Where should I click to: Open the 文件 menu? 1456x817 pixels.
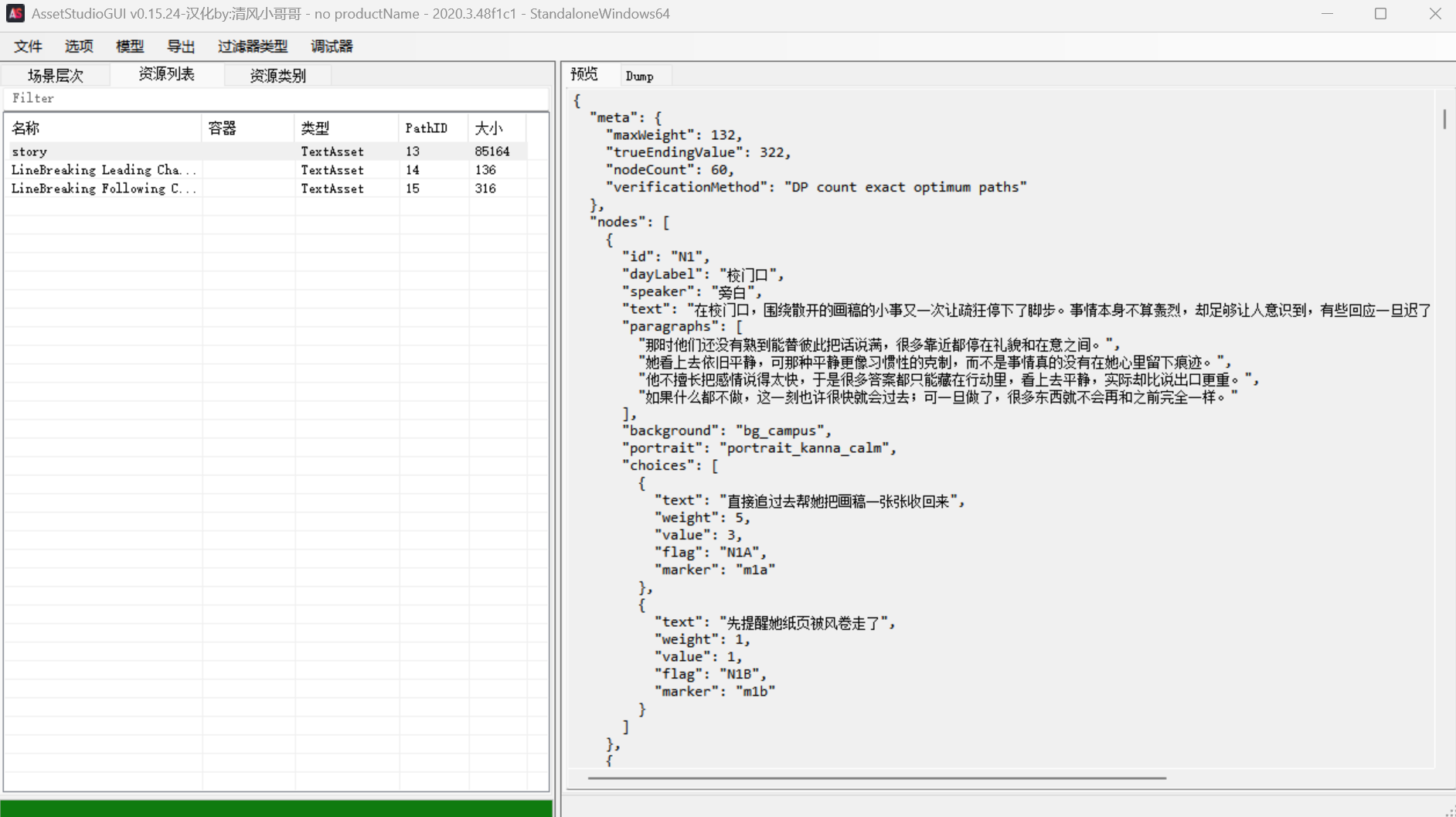[x=28, y=46]
